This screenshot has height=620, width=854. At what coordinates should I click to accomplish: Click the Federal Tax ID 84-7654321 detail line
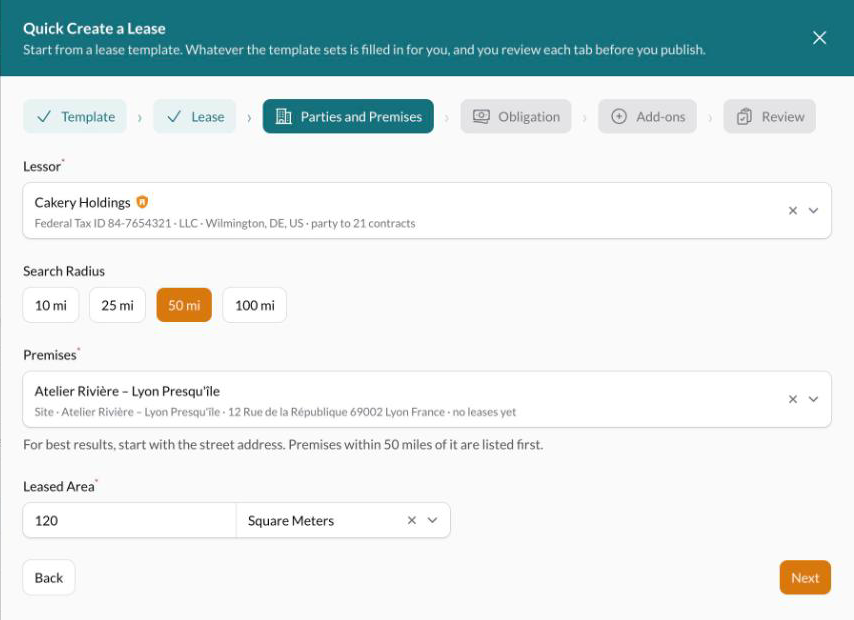pyautogui.click(x=224, y=223)
